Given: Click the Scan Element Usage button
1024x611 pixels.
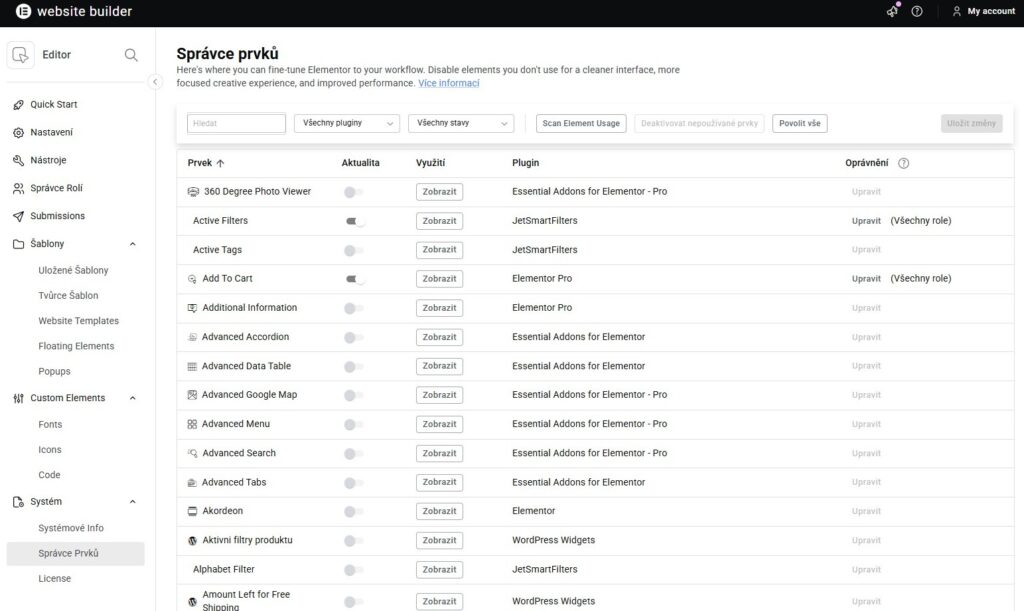Looking at the screenshot, I should point(580,123).
